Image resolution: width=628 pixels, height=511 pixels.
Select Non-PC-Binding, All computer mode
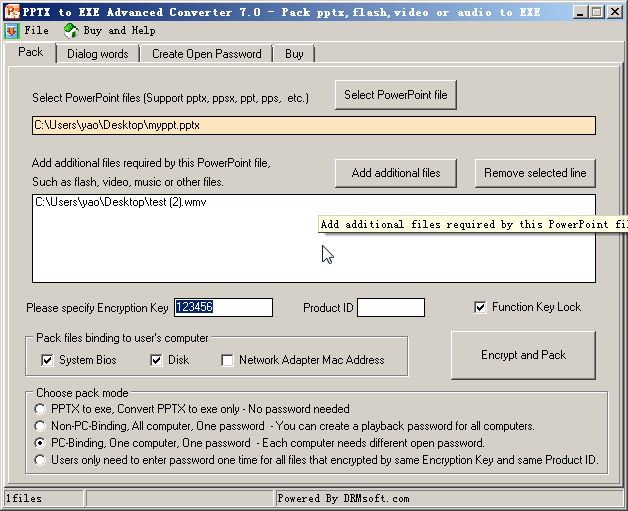pos(40,426)
